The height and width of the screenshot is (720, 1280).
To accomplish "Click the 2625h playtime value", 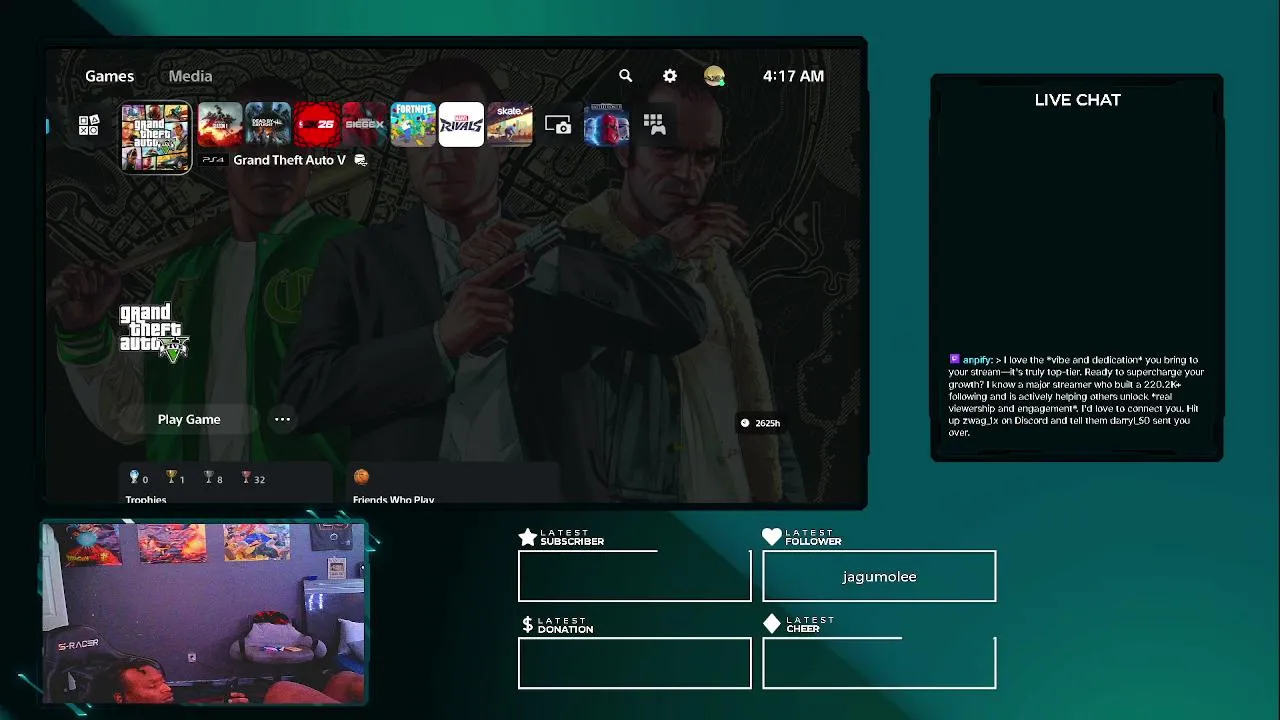I will [767, 423].
